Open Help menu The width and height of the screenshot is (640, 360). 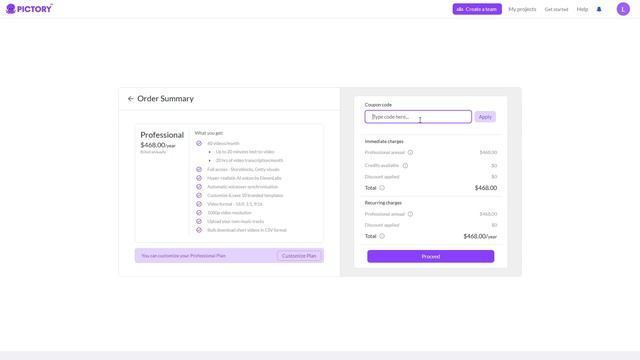582,9
